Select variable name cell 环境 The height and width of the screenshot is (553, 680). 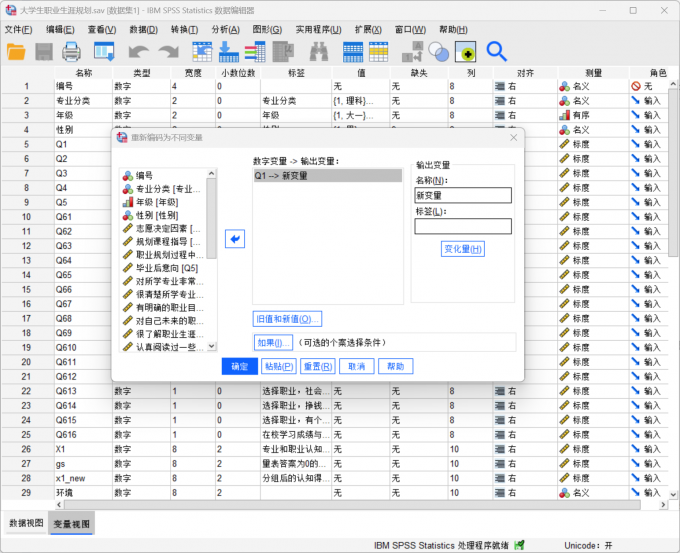click(83, 493)
